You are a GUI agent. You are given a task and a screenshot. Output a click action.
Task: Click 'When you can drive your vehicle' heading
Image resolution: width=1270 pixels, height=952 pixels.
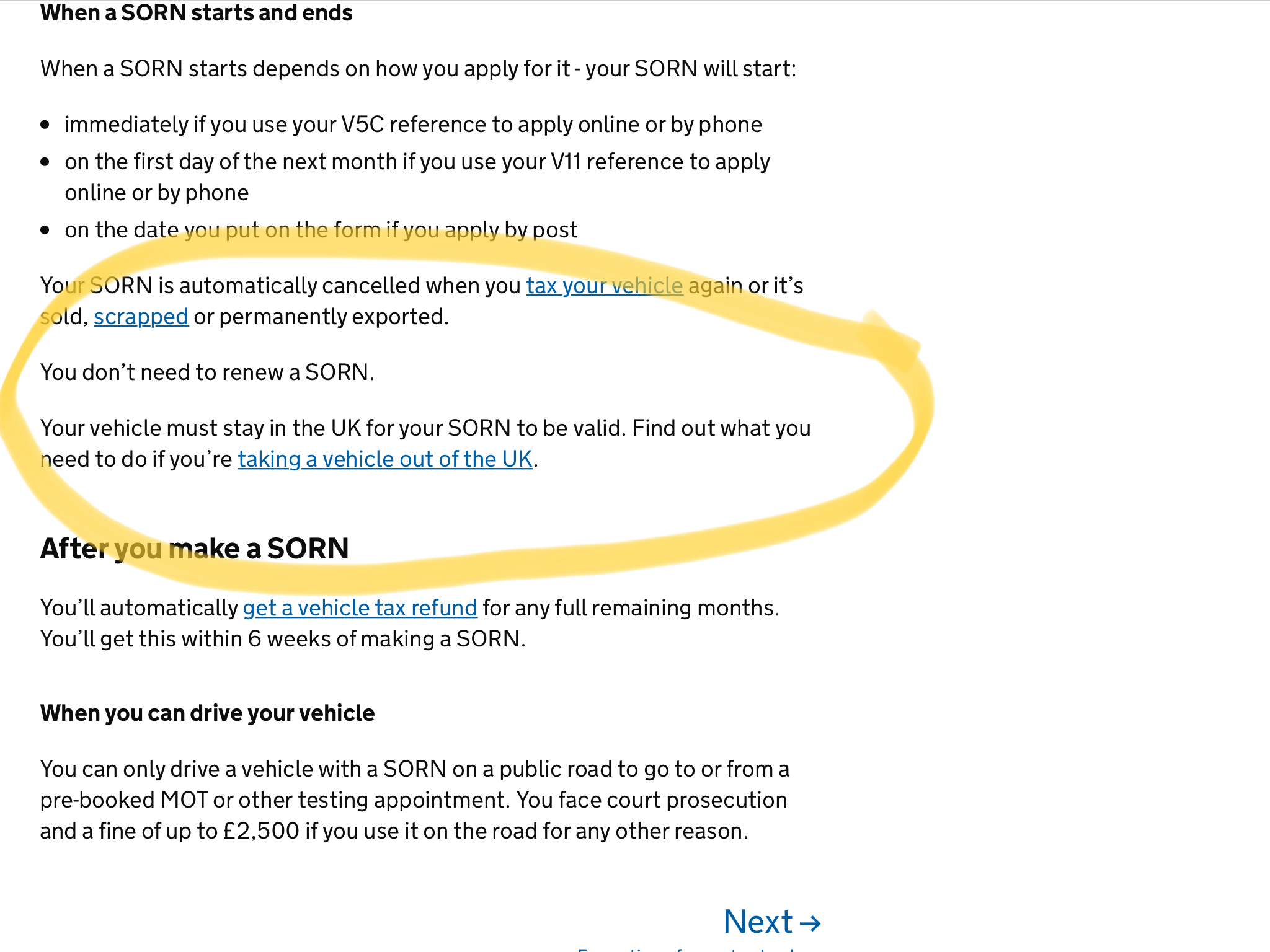click(207, 713)
